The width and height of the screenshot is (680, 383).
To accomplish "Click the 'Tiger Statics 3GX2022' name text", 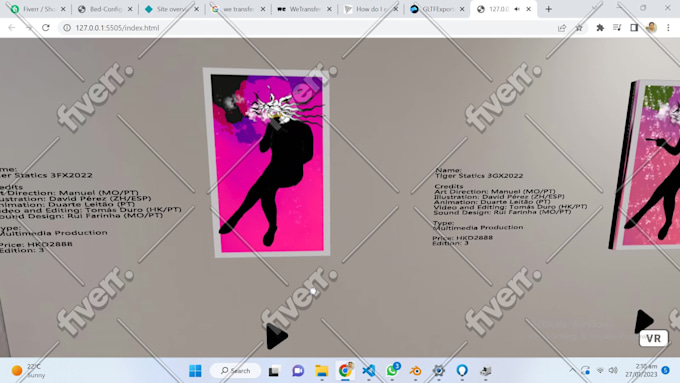I will point(479,176).
